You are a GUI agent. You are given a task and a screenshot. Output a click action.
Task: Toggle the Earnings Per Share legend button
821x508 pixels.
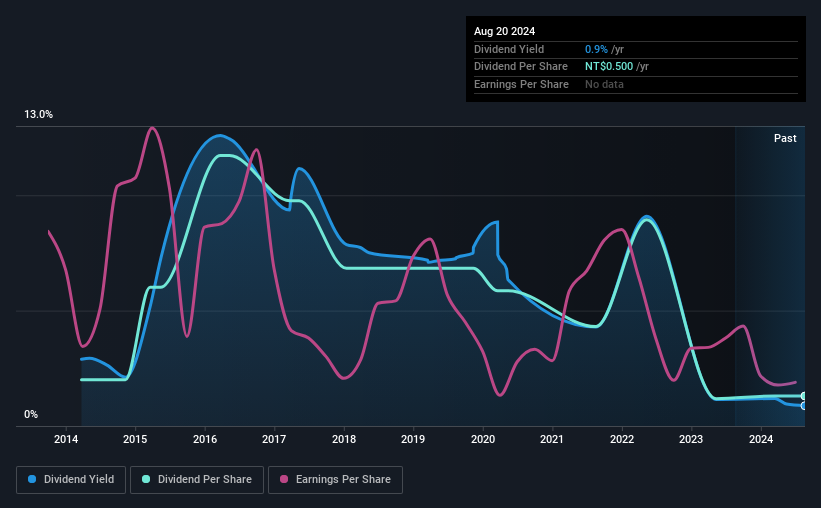[x=335, y=480]
